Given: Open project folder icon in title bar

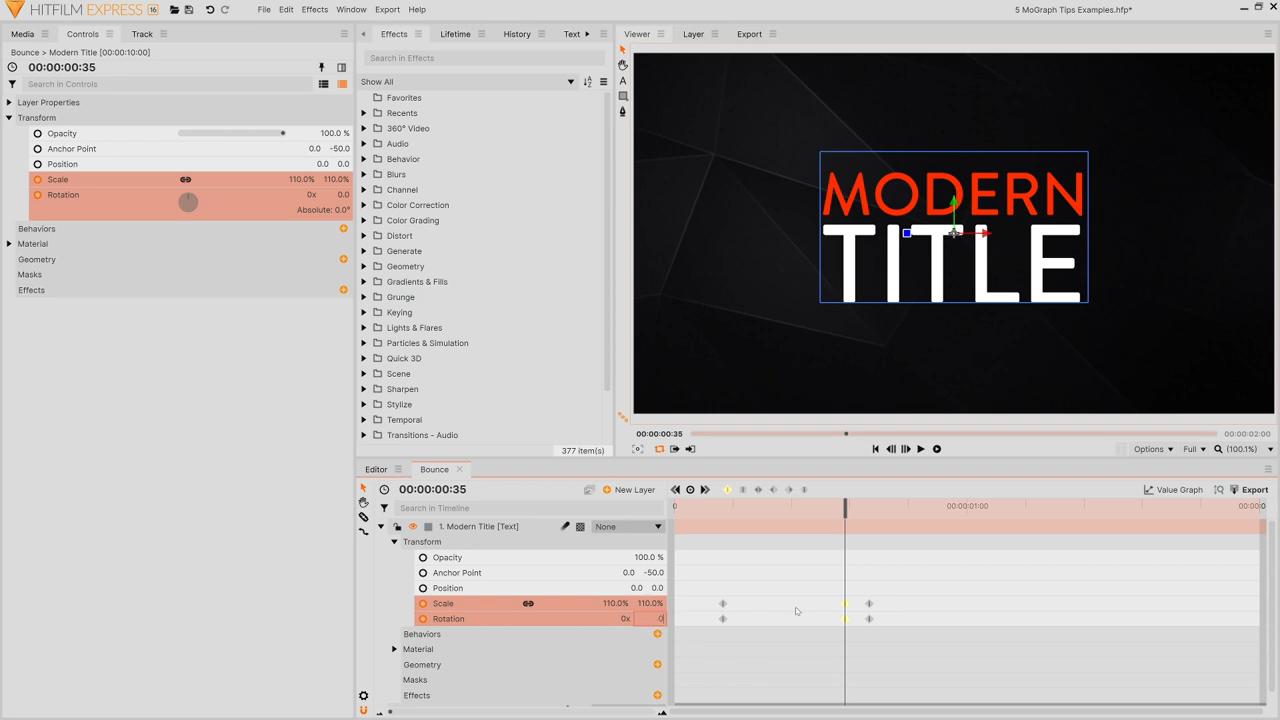Looking at the screenshot, I should 174,10.
